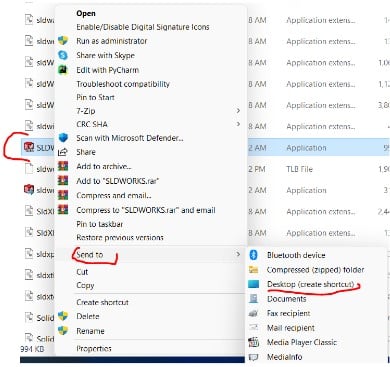This screenshot has height=367, width=390.
Task: Select Scan with Microsoft Defender
Action: [130, 138]
